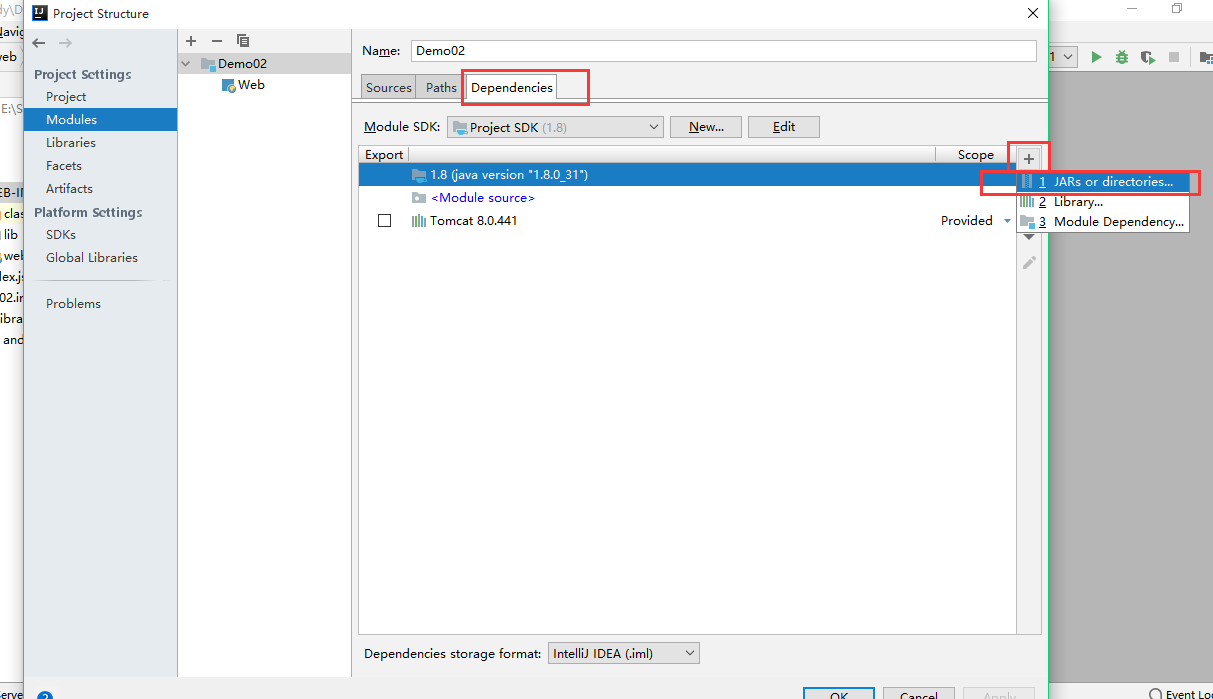This screenshot has width=1213, height=699.
Task: Click the pencil edit dependency icon
Action: (x=1029, y=262)
